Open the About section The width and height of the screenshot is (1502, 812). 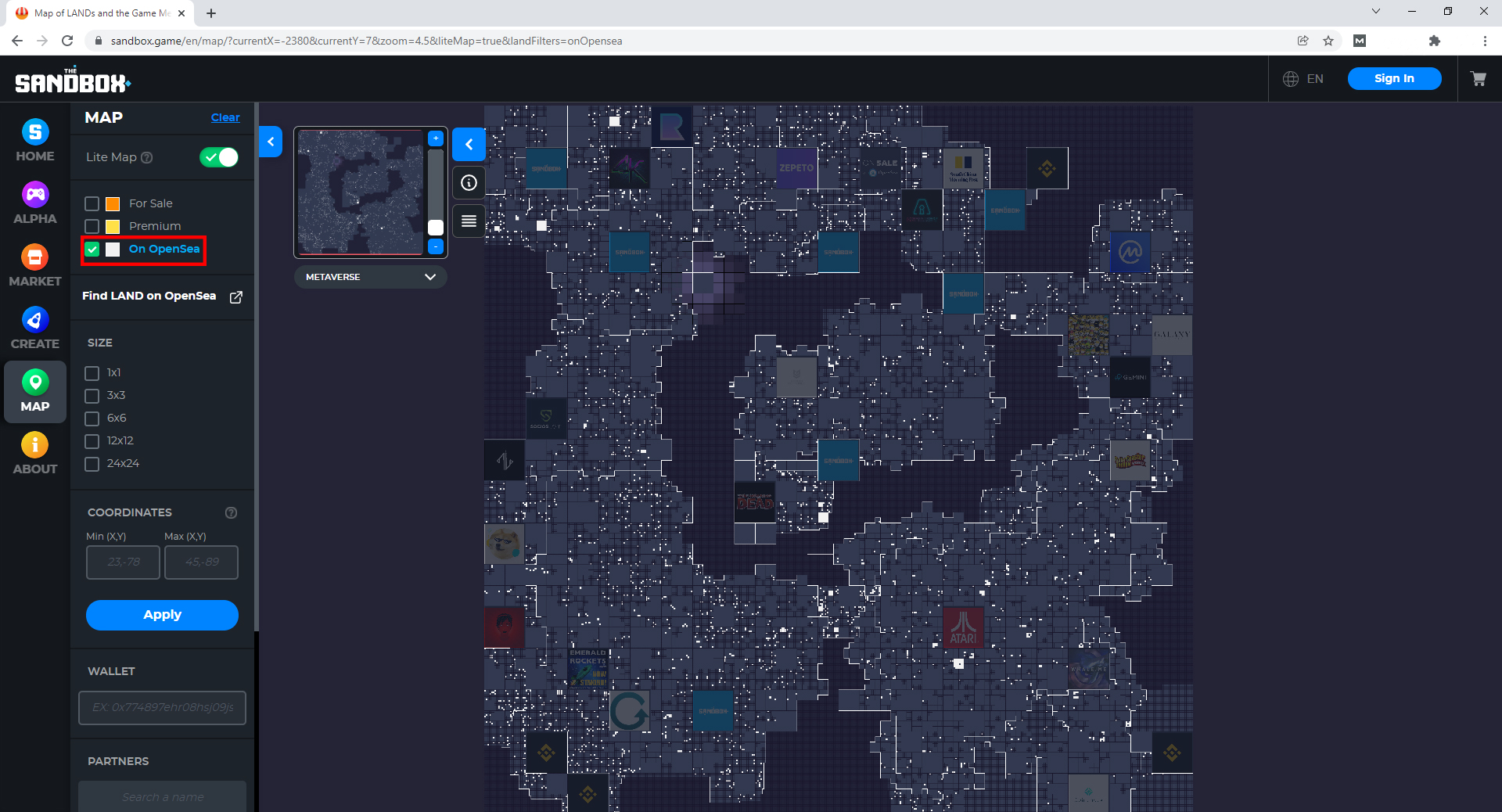coord(35,454)
